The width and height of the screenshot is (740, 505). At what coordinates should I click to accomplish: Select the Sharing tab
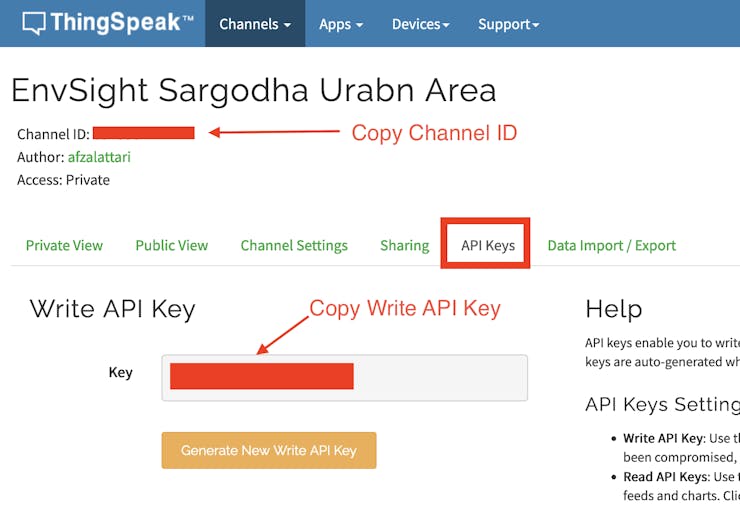[404, 245]
